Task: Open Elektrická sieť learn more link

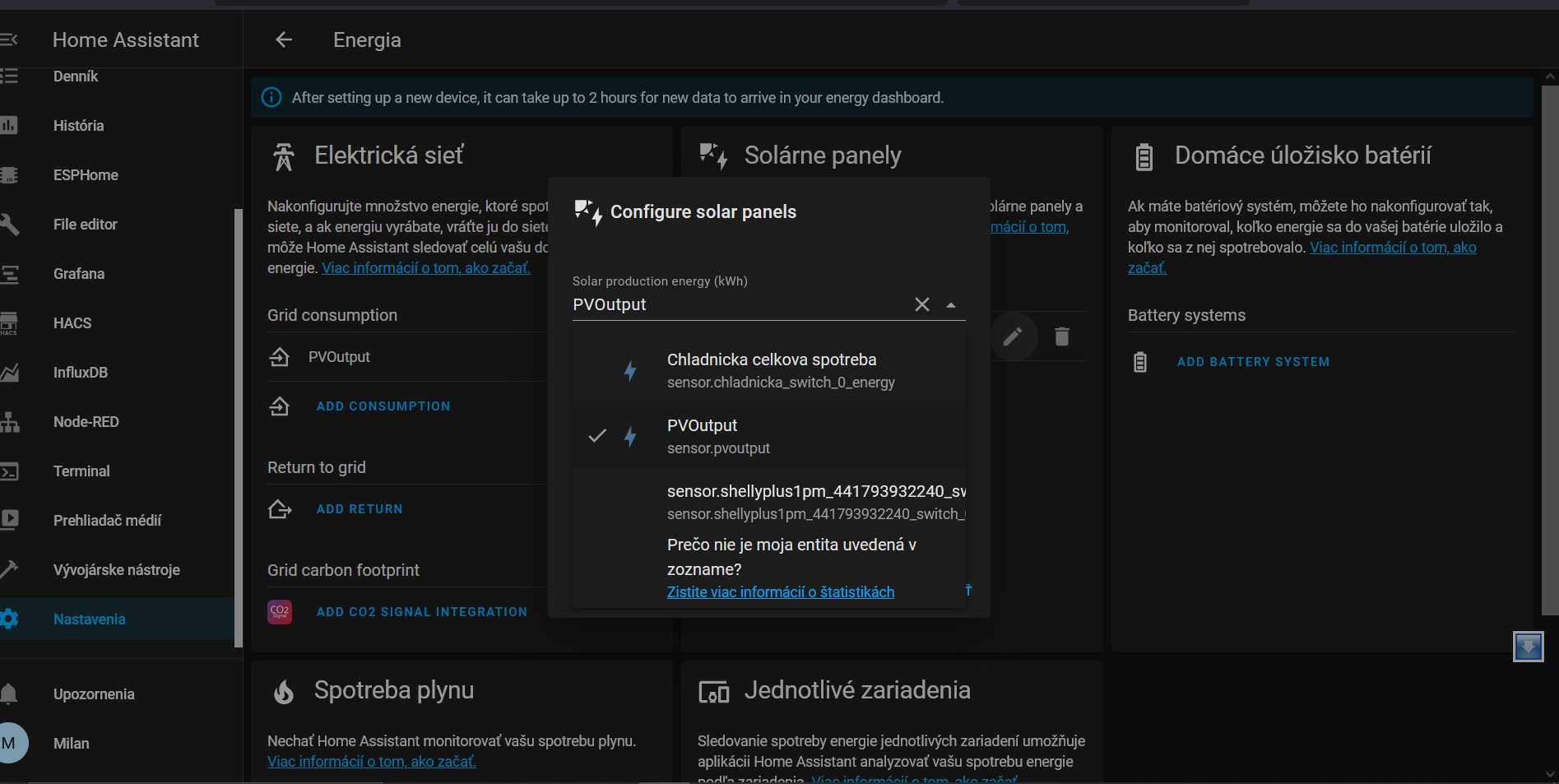Action: [426, 268]
